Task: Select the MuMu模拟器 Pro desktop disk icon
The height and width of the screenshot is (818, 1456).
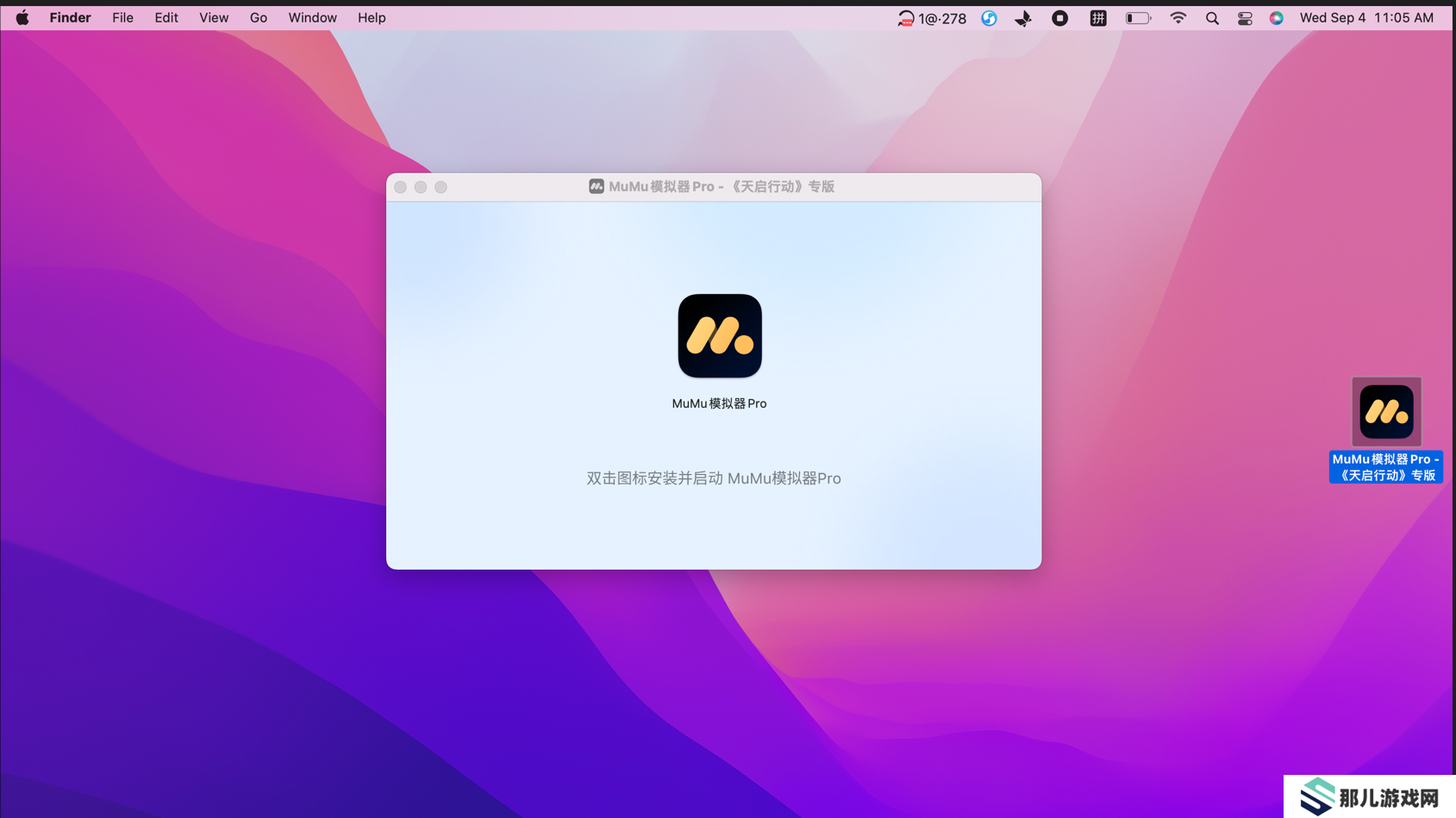Action: (1386, 412)
